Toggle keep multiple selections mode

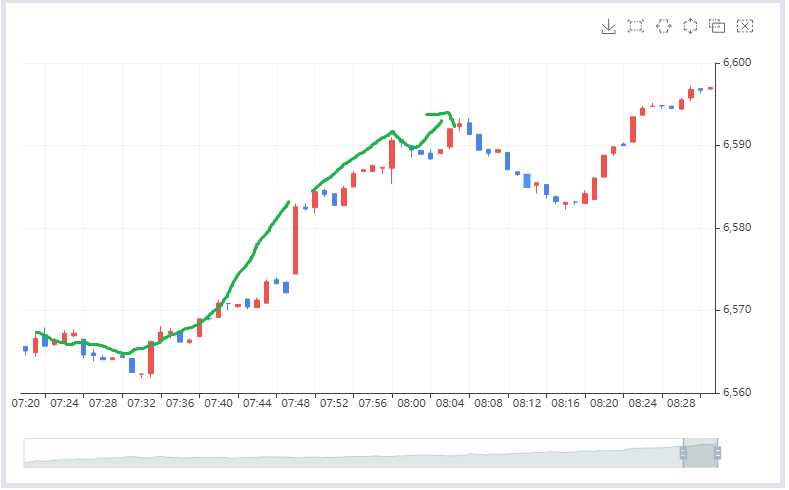tap(717, 26)
